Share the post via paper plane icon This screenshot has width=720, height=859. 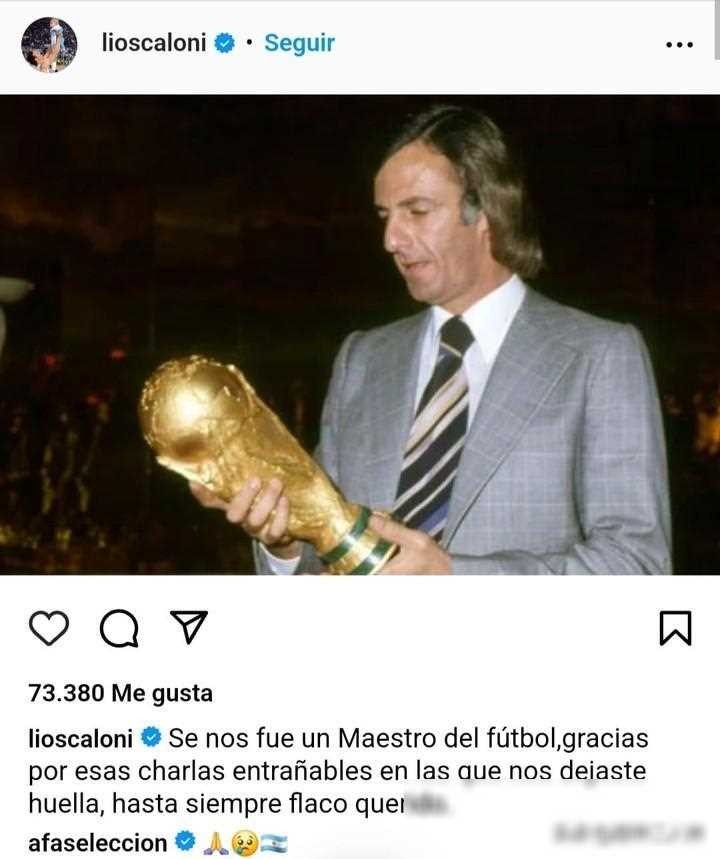[189, 626]
